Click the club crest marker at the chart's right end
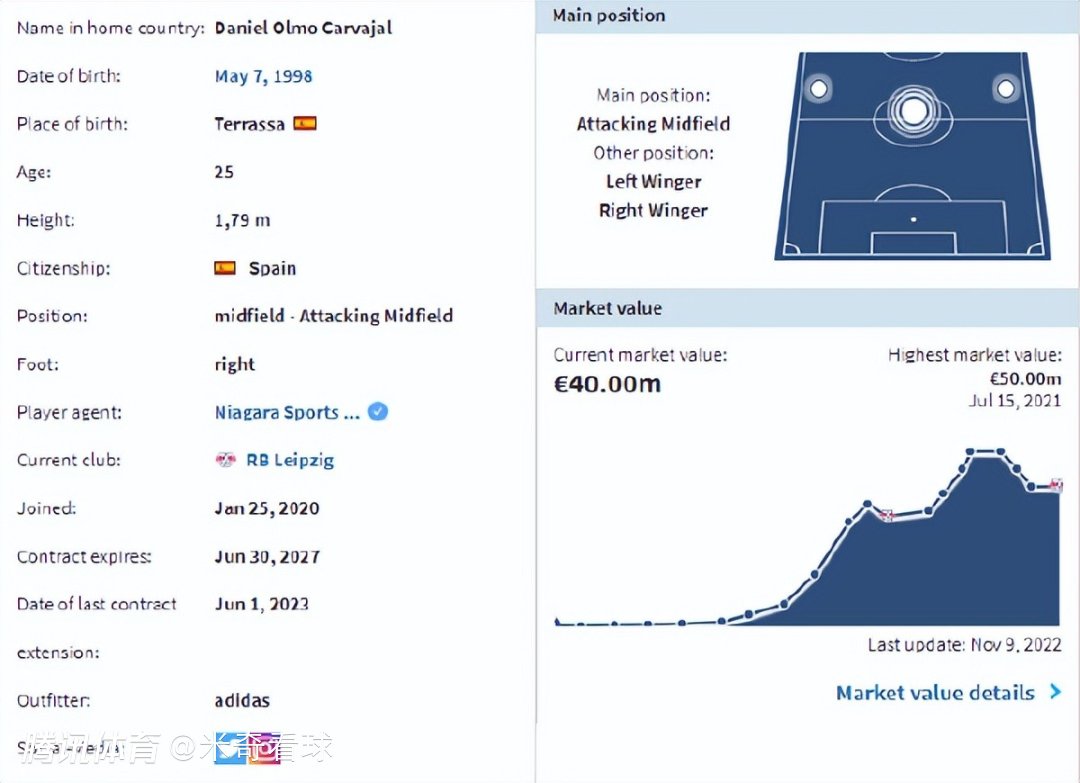 click(1055, 486)
